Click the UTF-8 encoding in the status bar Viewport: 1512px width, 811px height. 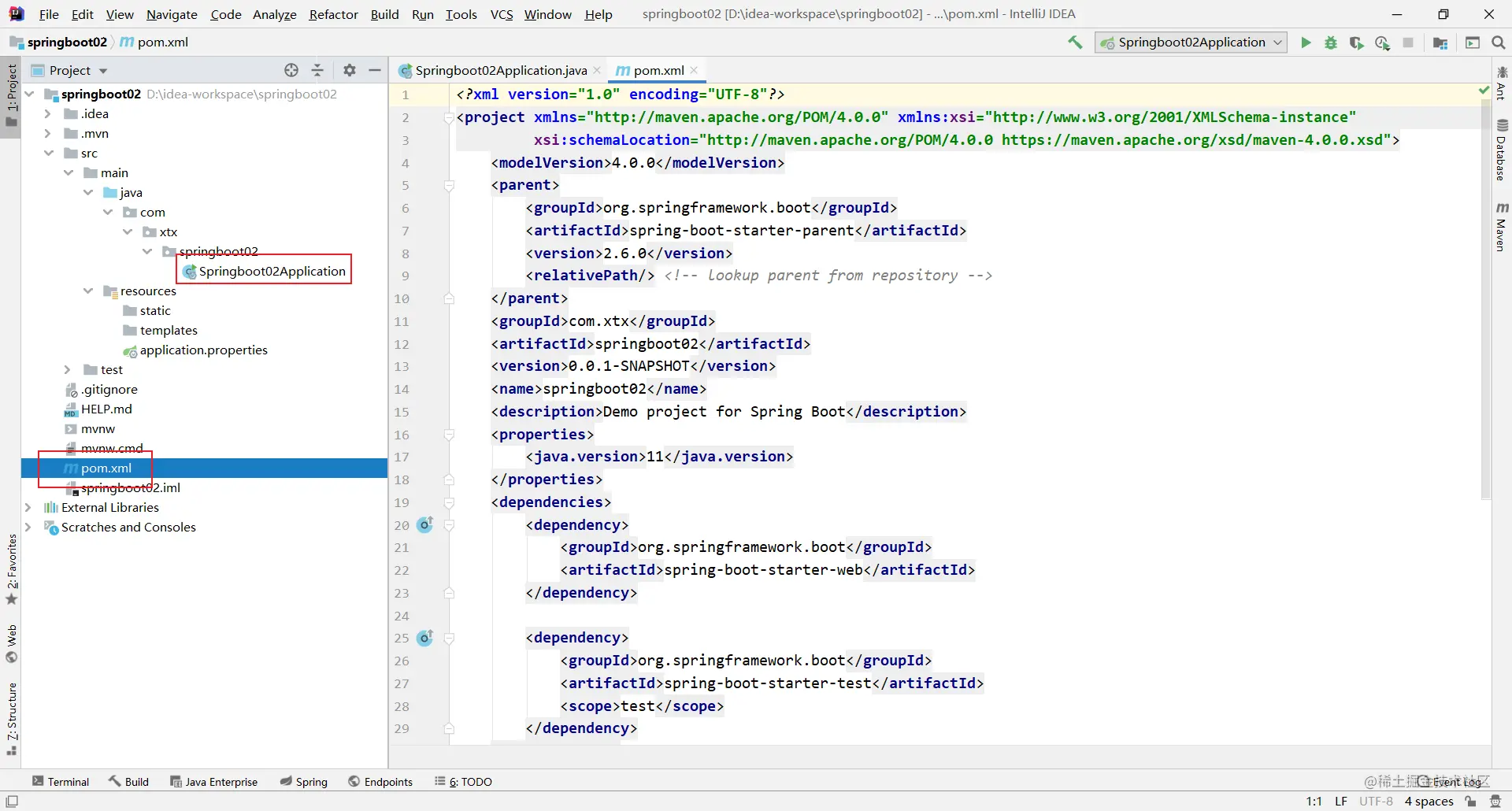coord(1376,801)
